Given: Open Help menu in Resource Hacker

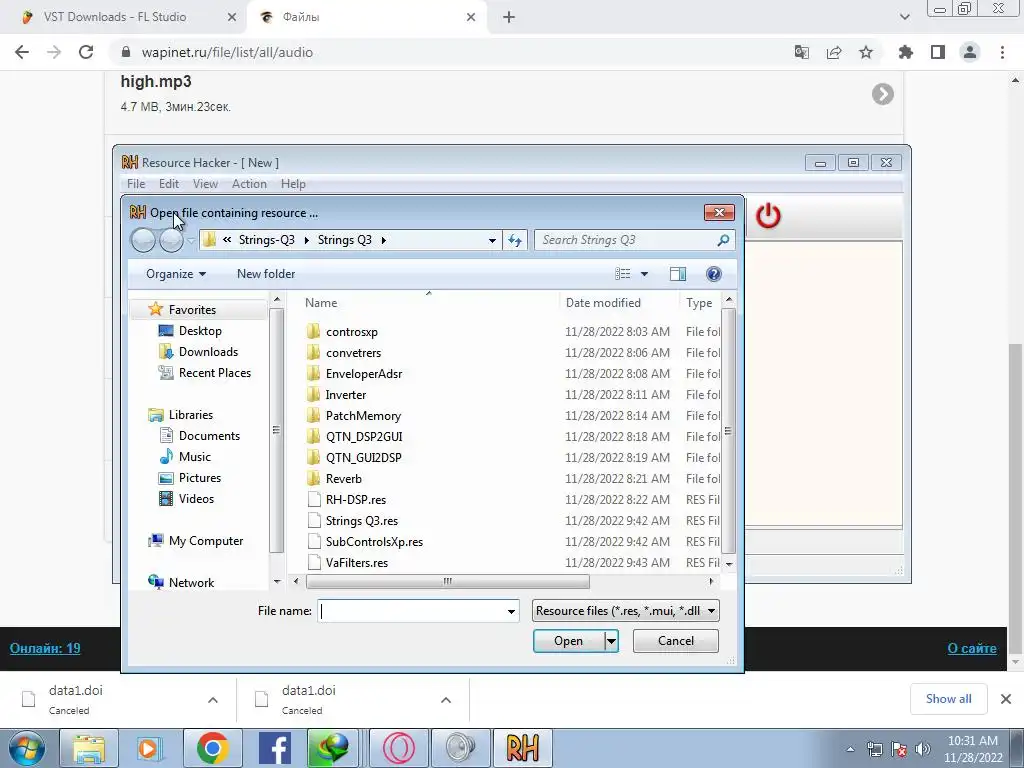Looking at the screenshot, I should tap(293, 184).
